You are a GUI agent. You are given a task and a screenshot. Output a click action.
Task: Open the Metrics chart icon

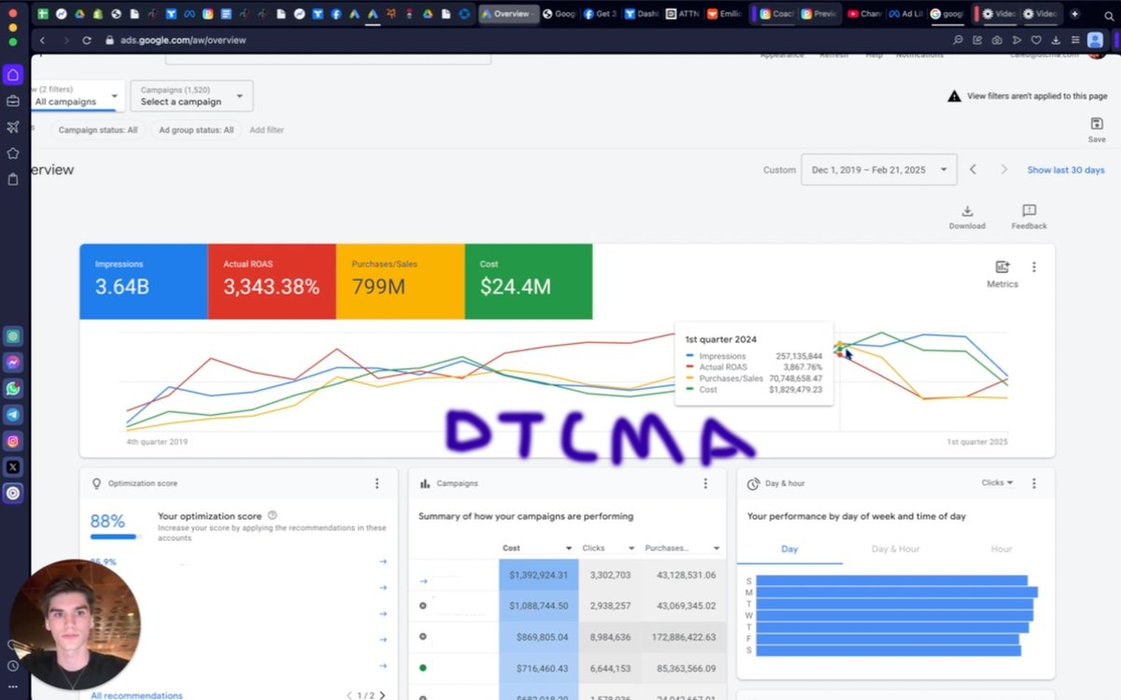point(1002,268)
